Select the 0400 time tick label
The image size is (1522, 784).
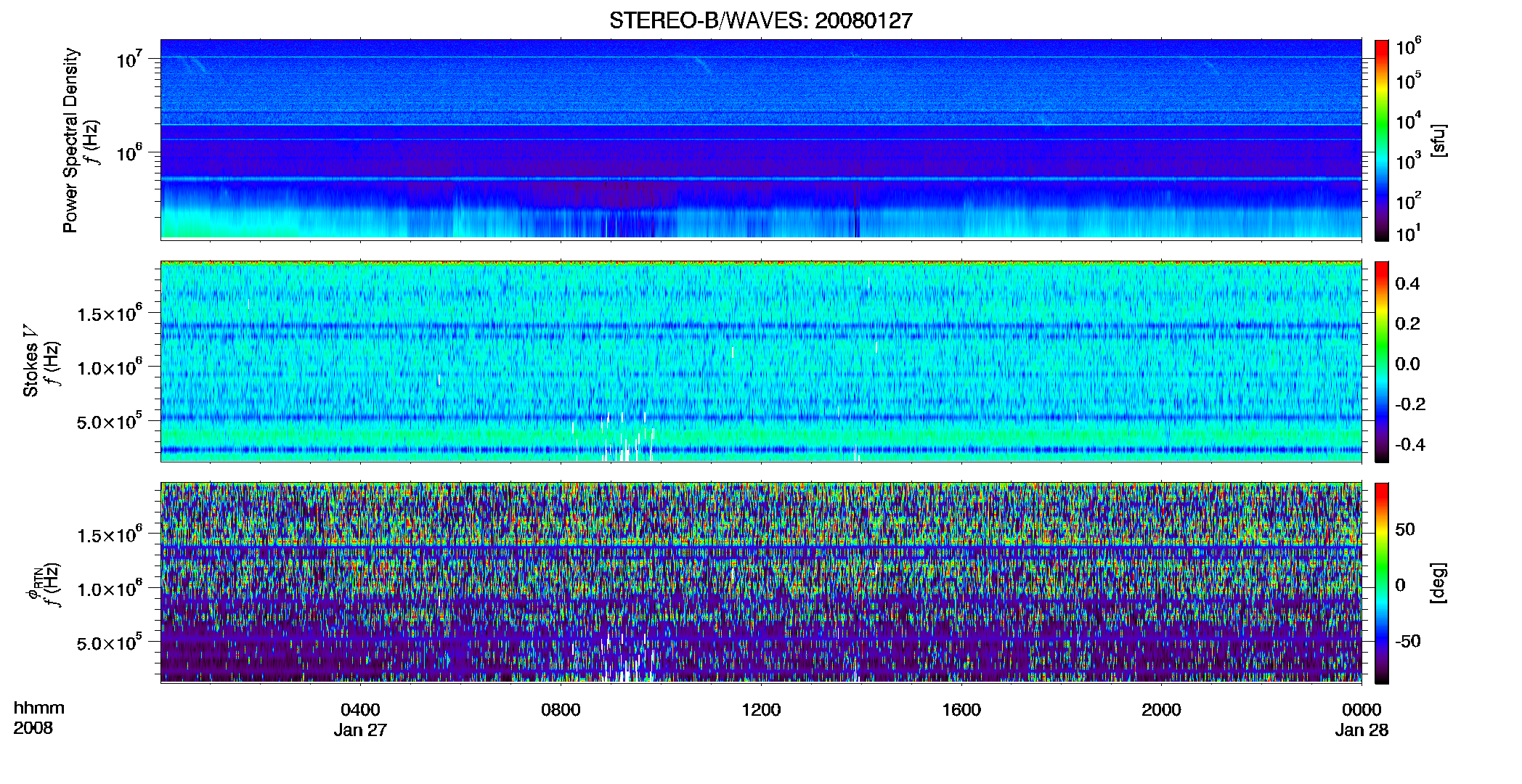360,710
